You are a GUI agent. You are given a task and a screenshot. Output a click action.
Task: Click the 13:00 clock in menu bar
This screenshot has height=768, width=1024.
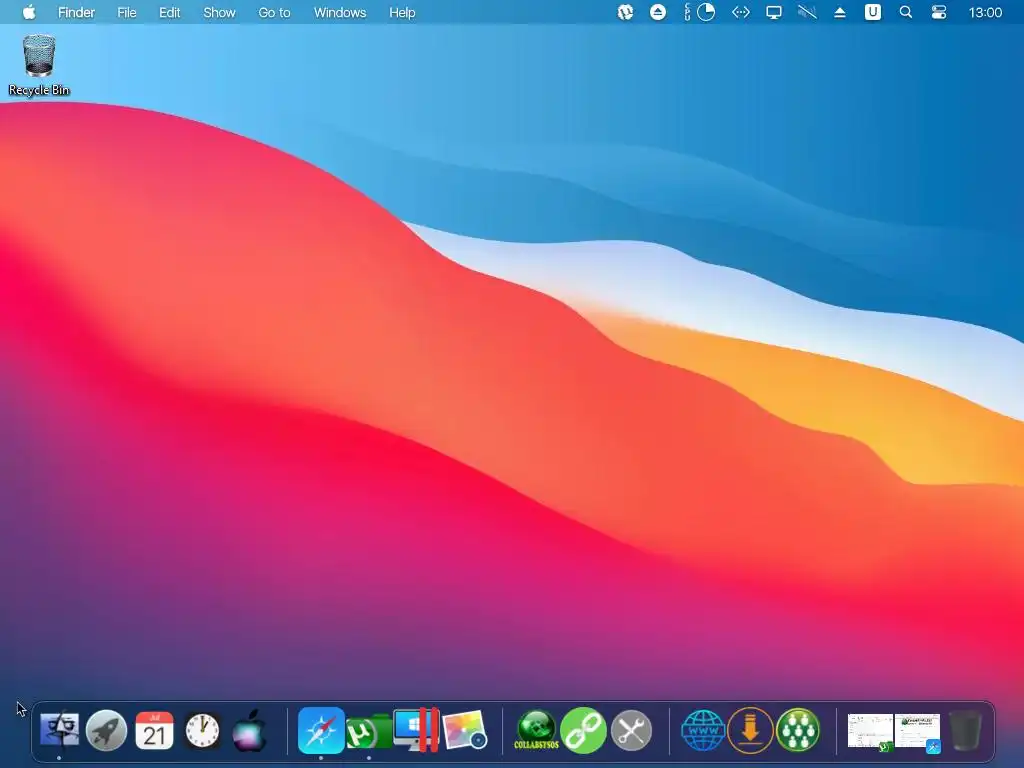[x=985, y=12]
